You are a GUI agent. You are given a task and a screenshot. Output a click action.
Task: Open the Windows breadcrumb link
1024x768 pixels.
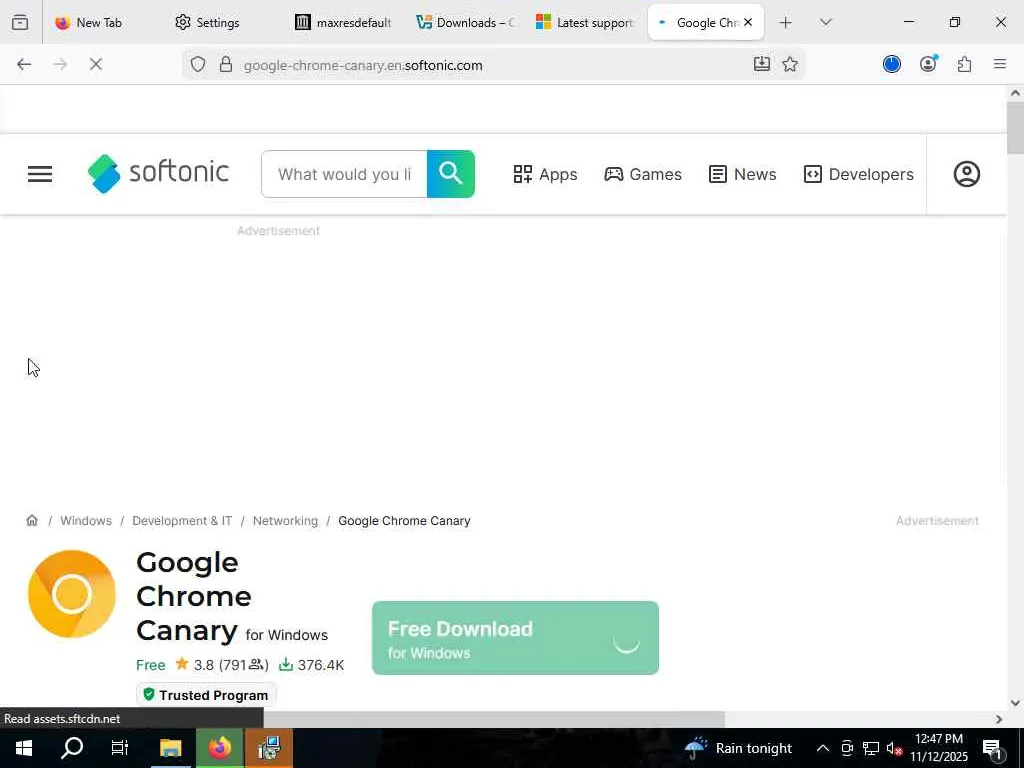click(86, 521)
